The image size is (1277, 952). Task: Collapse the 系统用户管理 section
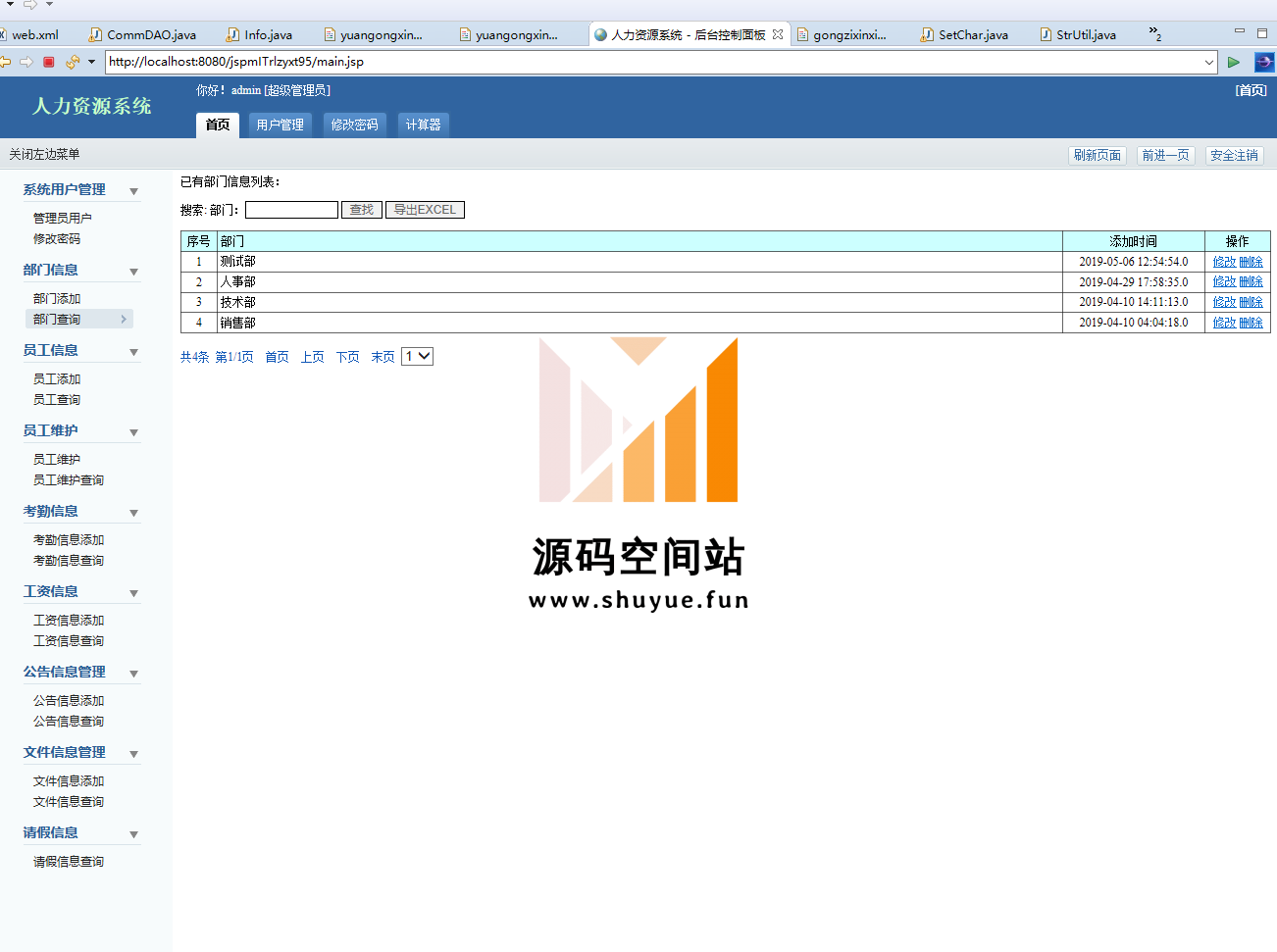point(133,191)
